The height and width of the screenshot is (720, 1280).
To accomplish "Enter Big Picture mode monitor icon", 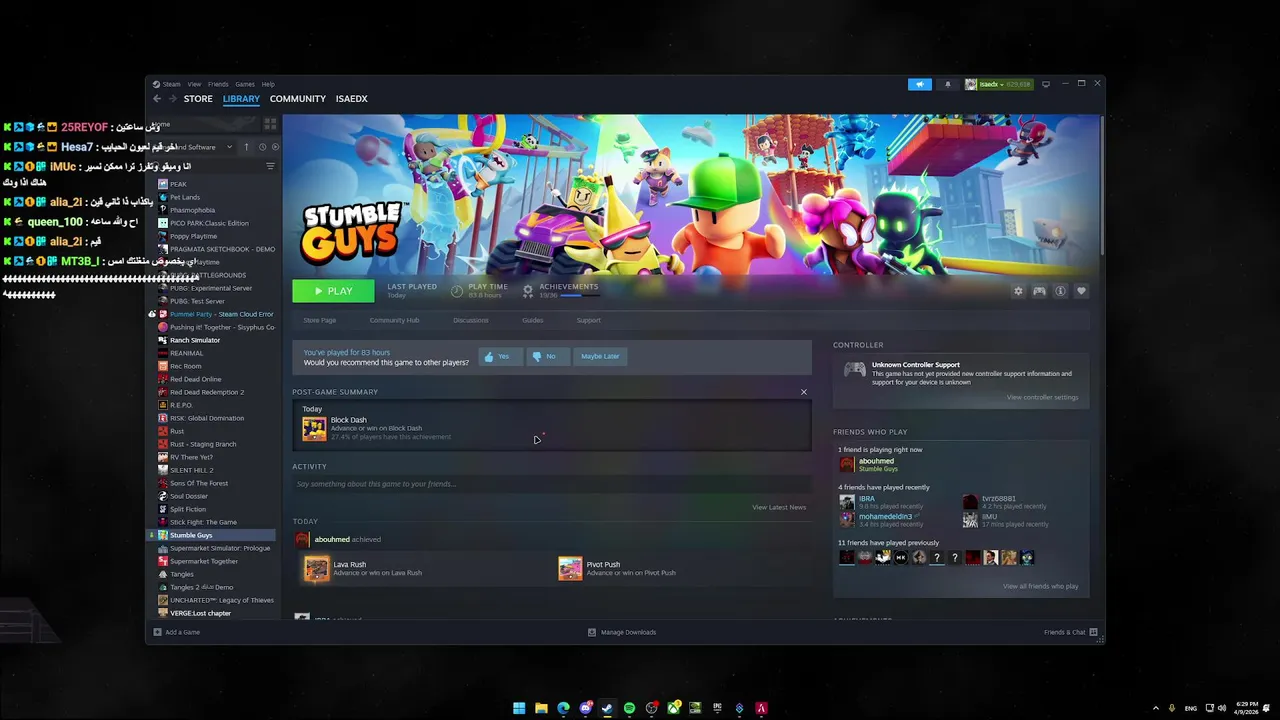I will click(x=1046, y=84).
